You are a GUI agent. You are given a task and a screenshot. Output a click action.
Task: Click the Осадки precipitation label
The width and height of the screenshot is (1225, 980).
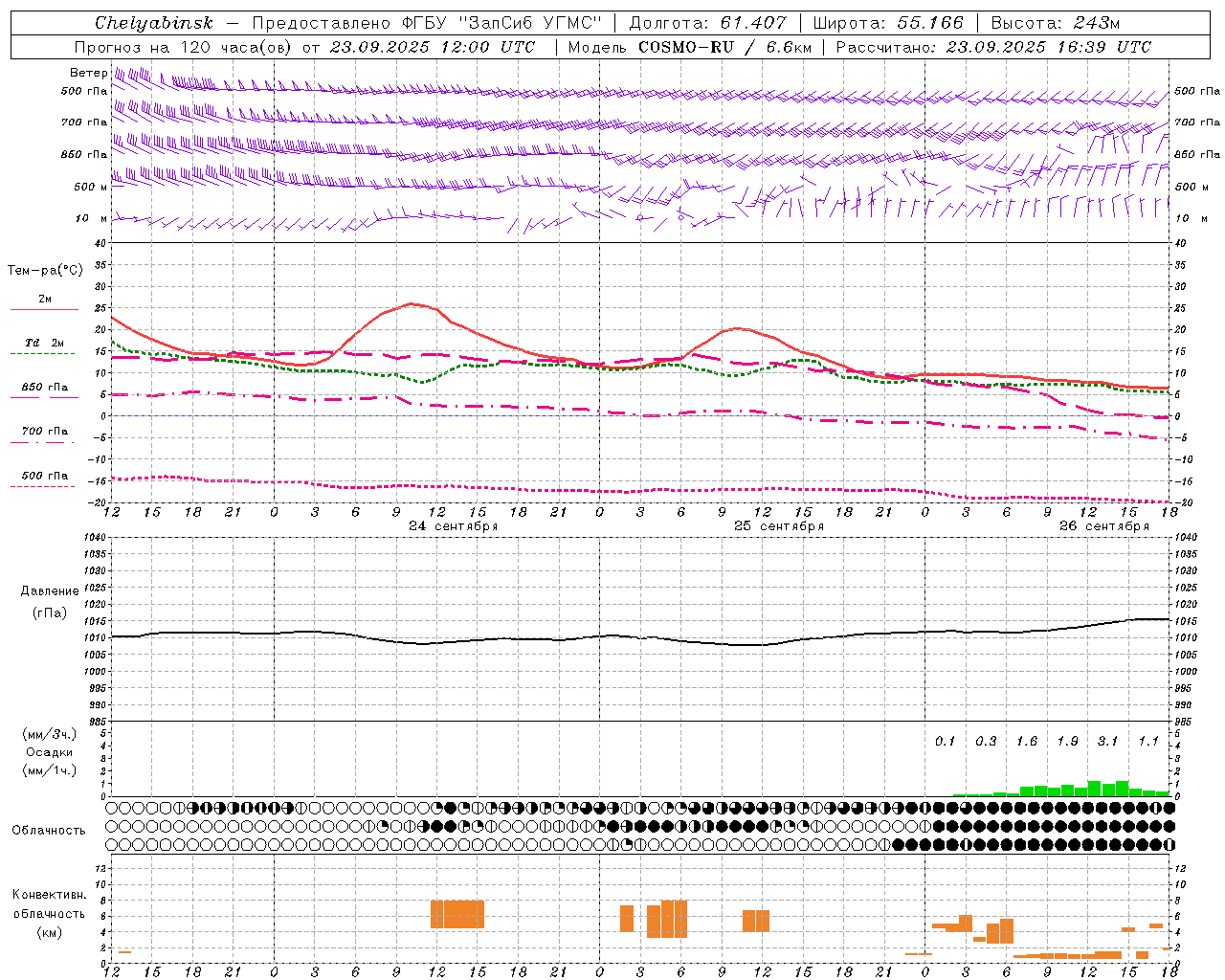pos(50,752)
